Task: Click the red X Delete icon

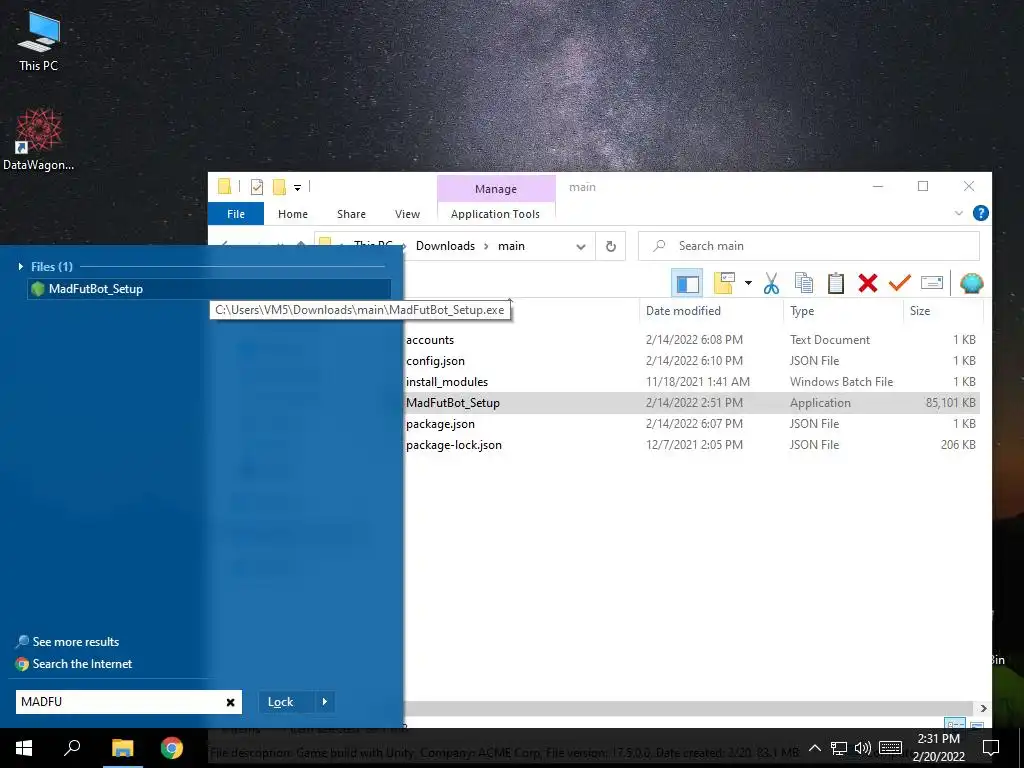Action: pos(868,283)
